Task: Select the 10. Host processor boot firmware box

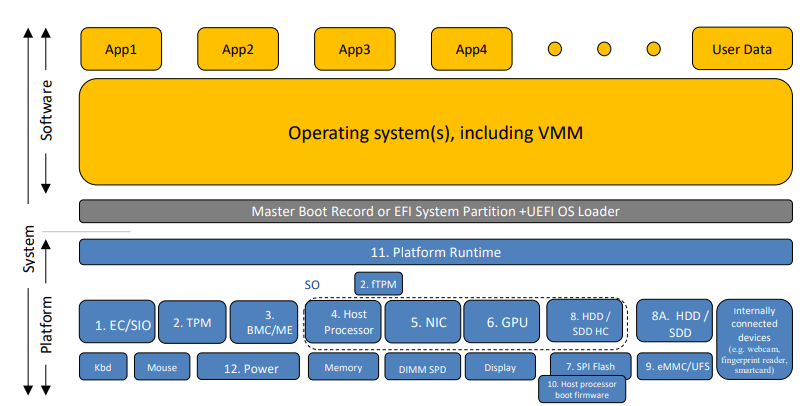Action: [x=584, y=390]
